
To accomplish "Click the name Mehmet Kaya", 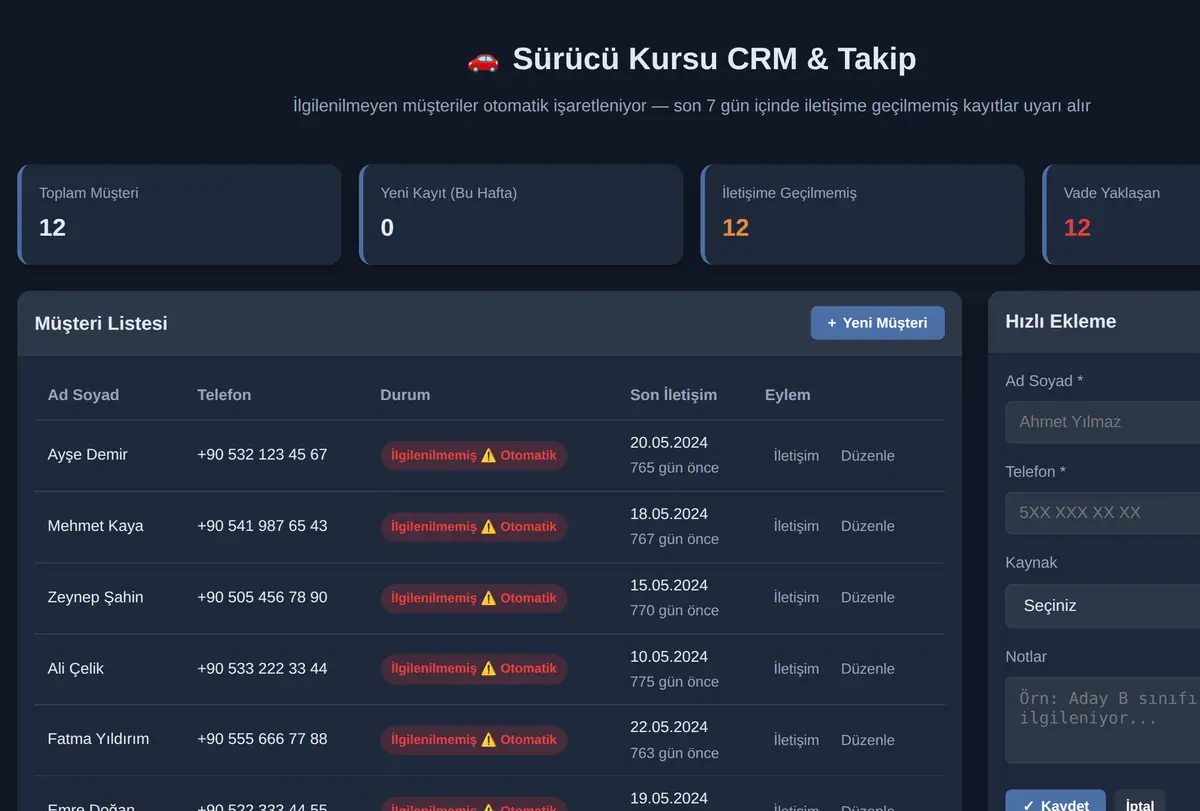I will tap(95, 526).
